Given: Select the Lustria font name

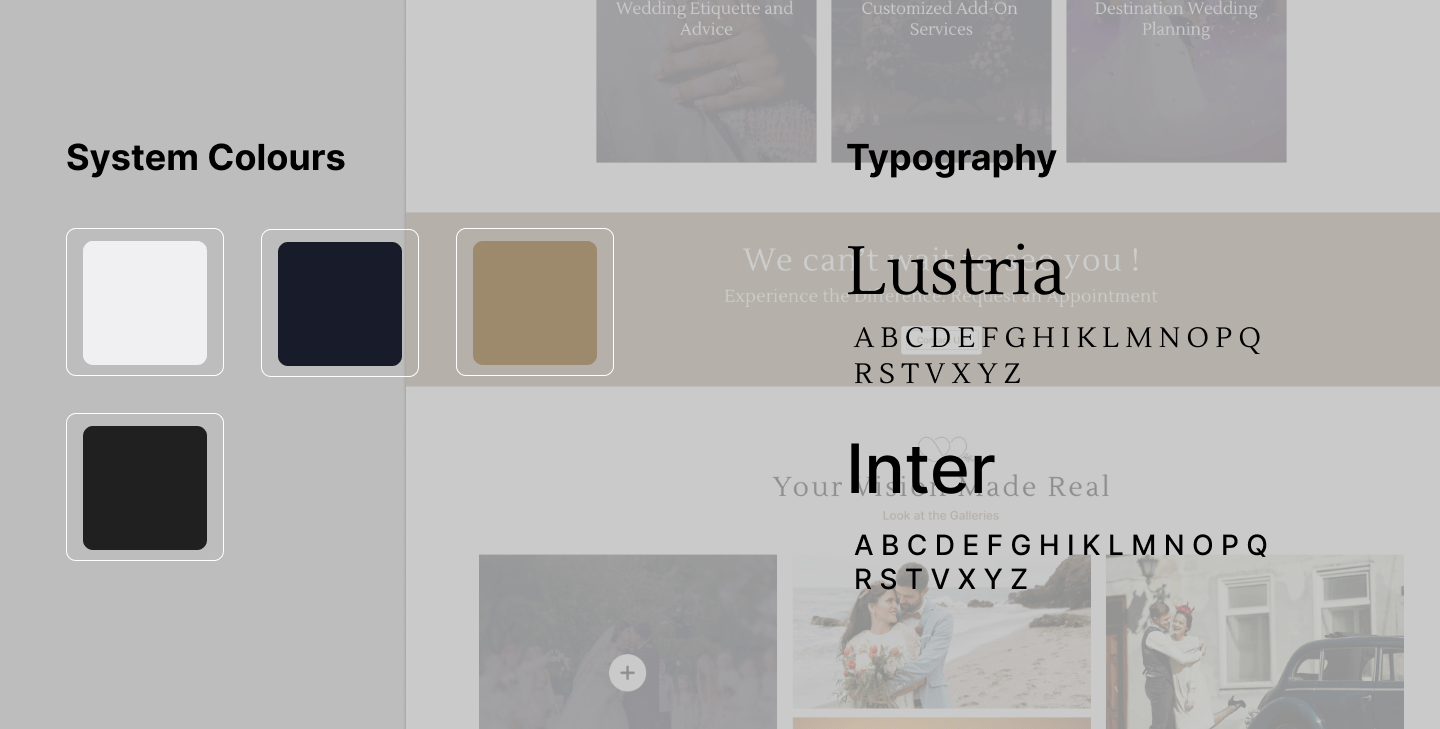Looking at the screenshot, I should [955, 271].
